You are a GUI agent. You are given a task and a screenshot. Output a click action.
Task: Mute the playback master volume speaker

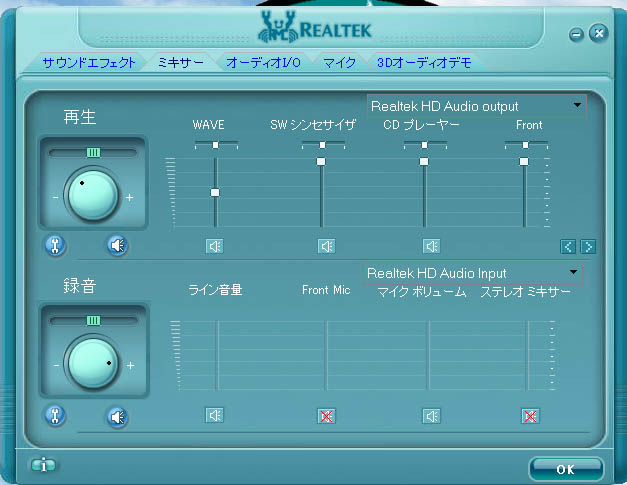118,245
